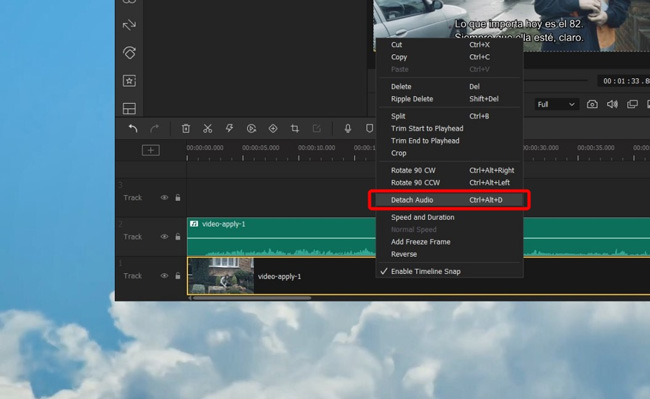The width and height of the screenshot is (650, 399).
Task: Add a keyframe with the diamond icon
Action: click(x=273, y=129)
